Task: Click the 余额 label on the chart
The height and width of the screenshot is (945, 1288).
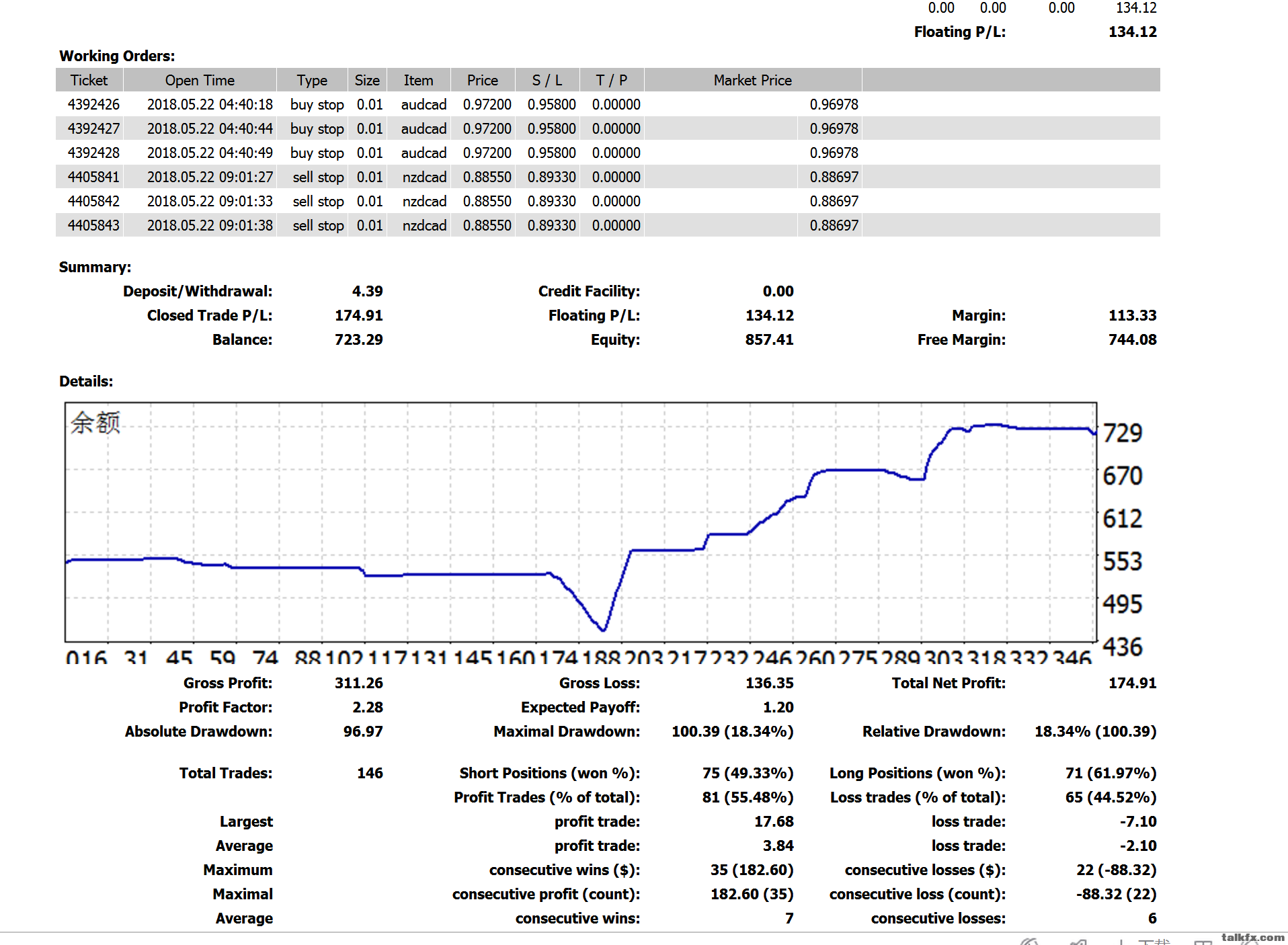Action: (x=95, y=423)
